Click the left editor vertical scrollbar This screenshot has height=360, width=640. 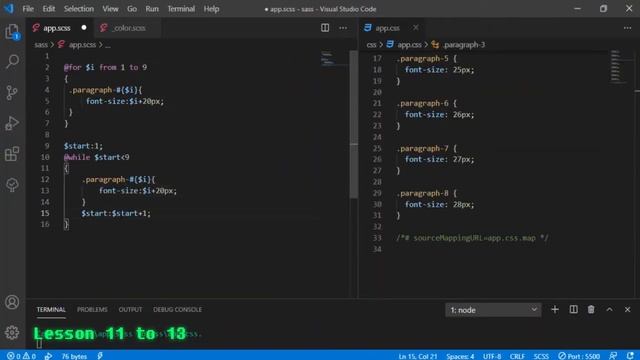pos(354,124)
